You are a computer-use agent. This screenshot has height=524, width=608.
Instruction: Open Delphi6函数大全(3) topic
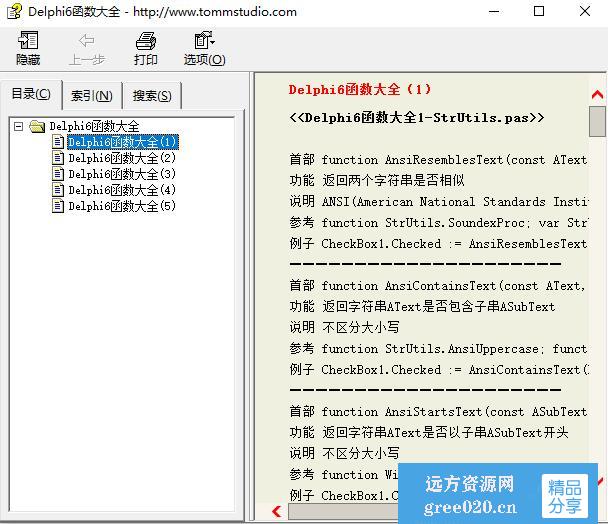coord(122,174)
